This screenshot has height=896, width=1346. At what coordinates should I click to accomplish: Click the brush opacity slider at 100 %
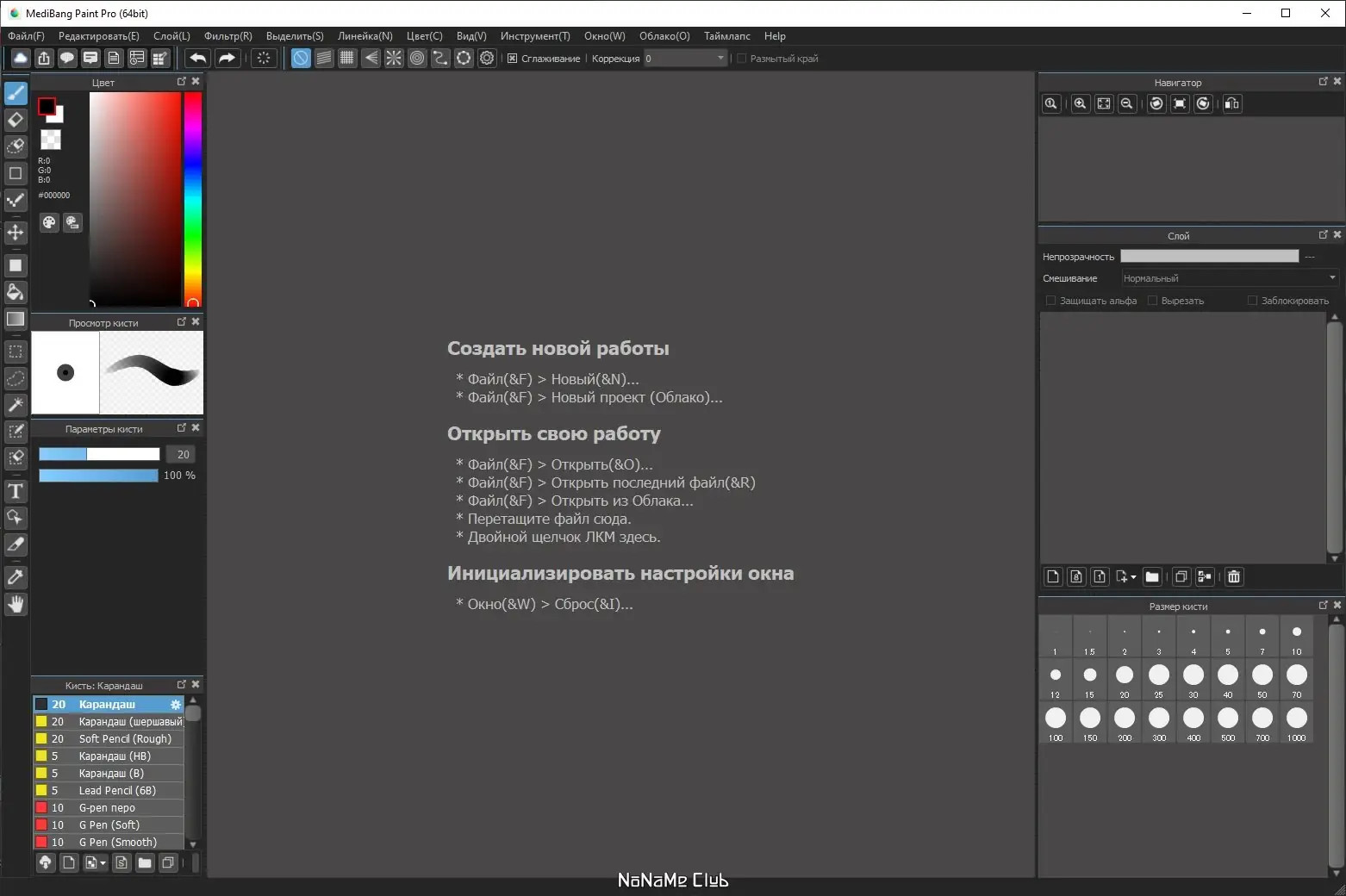99,476
